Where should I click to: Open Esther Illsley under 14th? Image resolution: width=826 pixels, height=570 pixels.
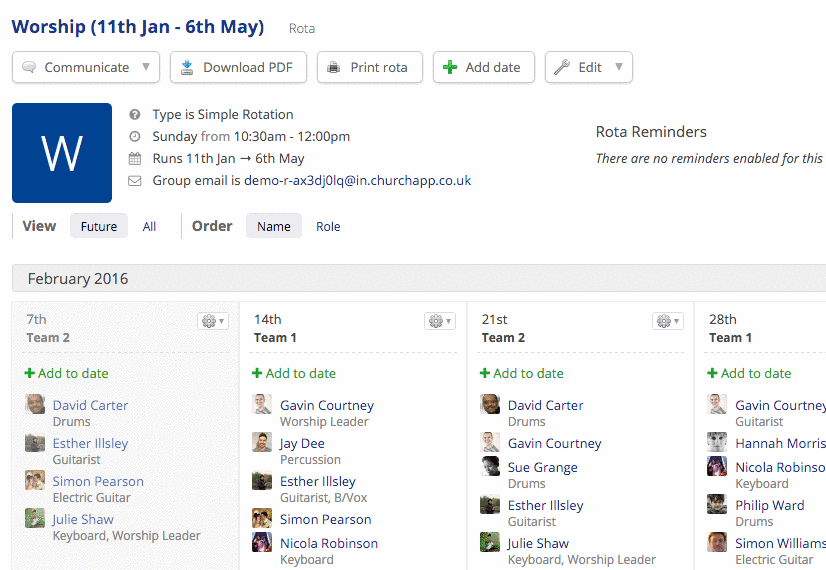(318, 481)
